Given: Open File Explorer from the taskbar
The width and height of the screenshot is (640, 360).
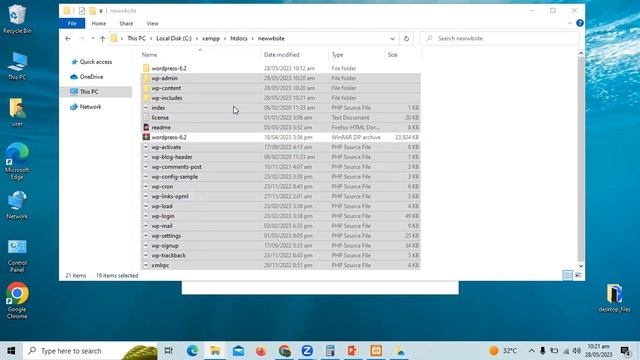Looking at the screenshot, I should pos(215,351).
